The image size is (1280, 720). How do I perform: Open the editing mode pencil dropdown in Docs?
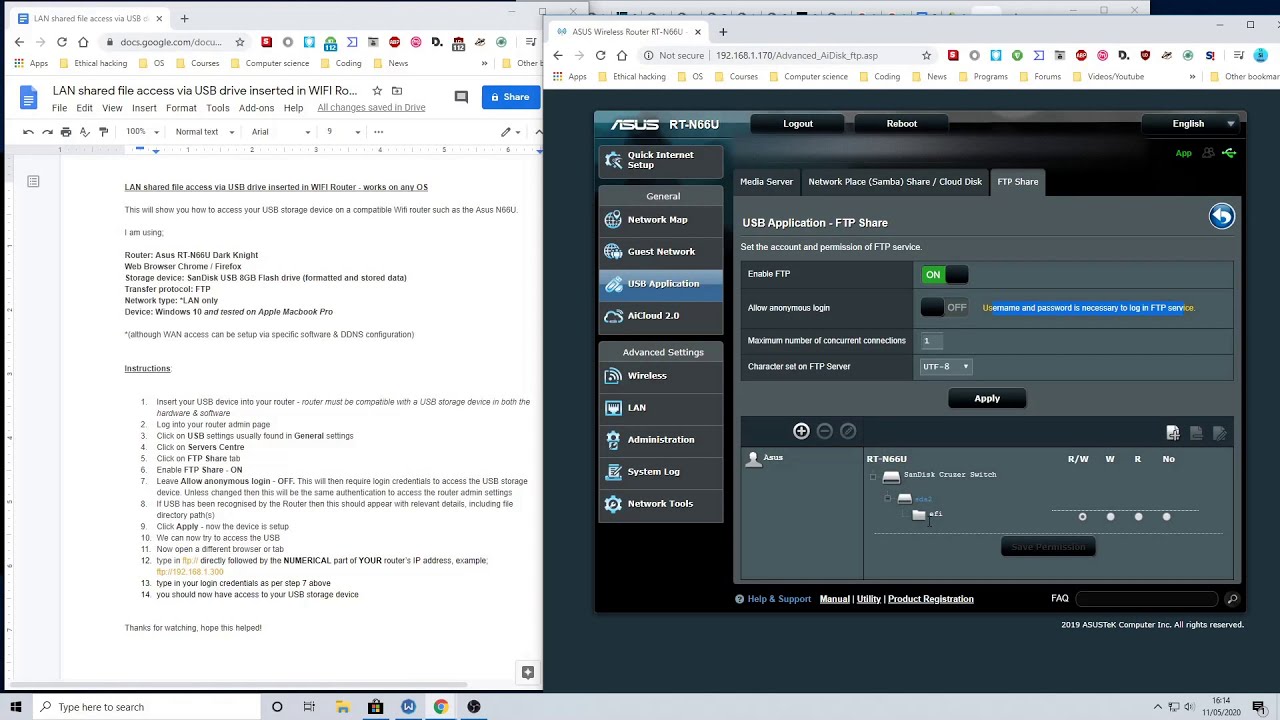[512, 132]
